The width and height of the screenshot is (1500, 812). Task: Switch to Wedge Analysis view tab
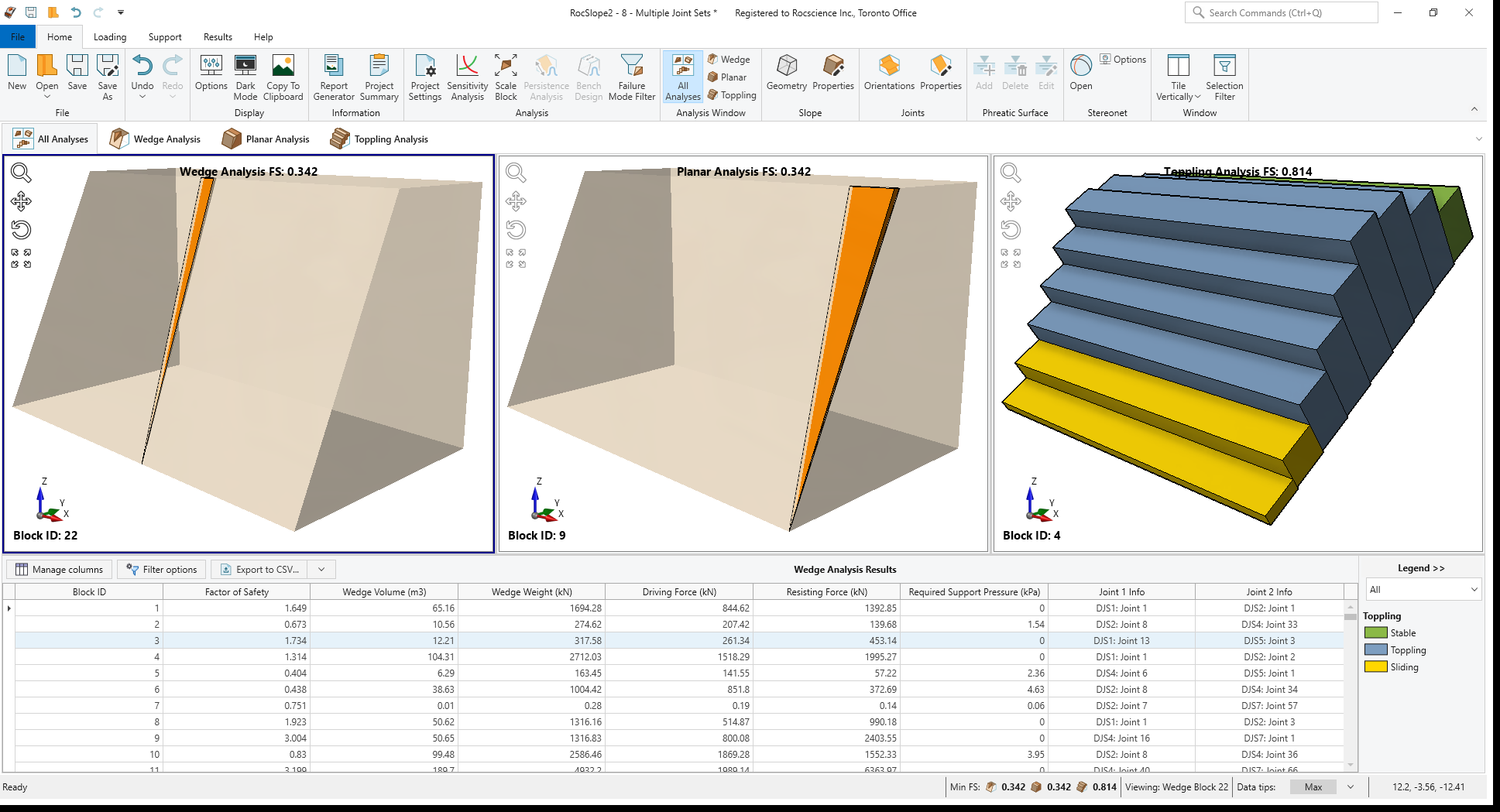[x=155, y=139]
